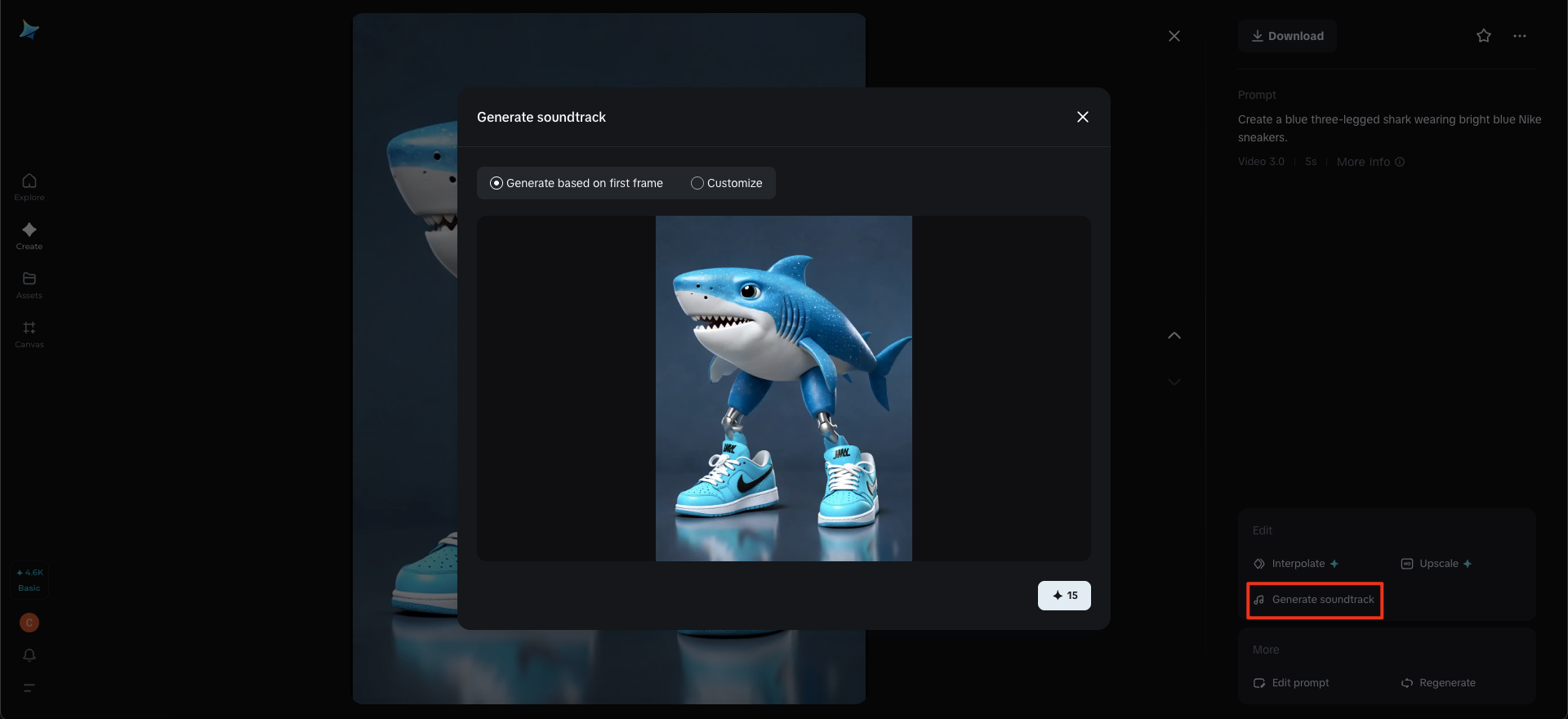Download the video
The image size is (1568, 719).
click(1287, 36)
